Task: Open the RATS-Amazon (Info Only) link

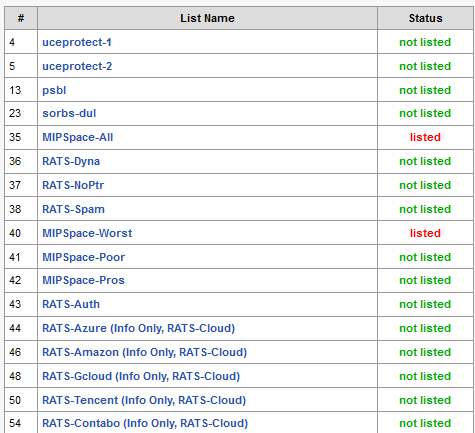Action: pyautogui.click(x=144, y=352)
